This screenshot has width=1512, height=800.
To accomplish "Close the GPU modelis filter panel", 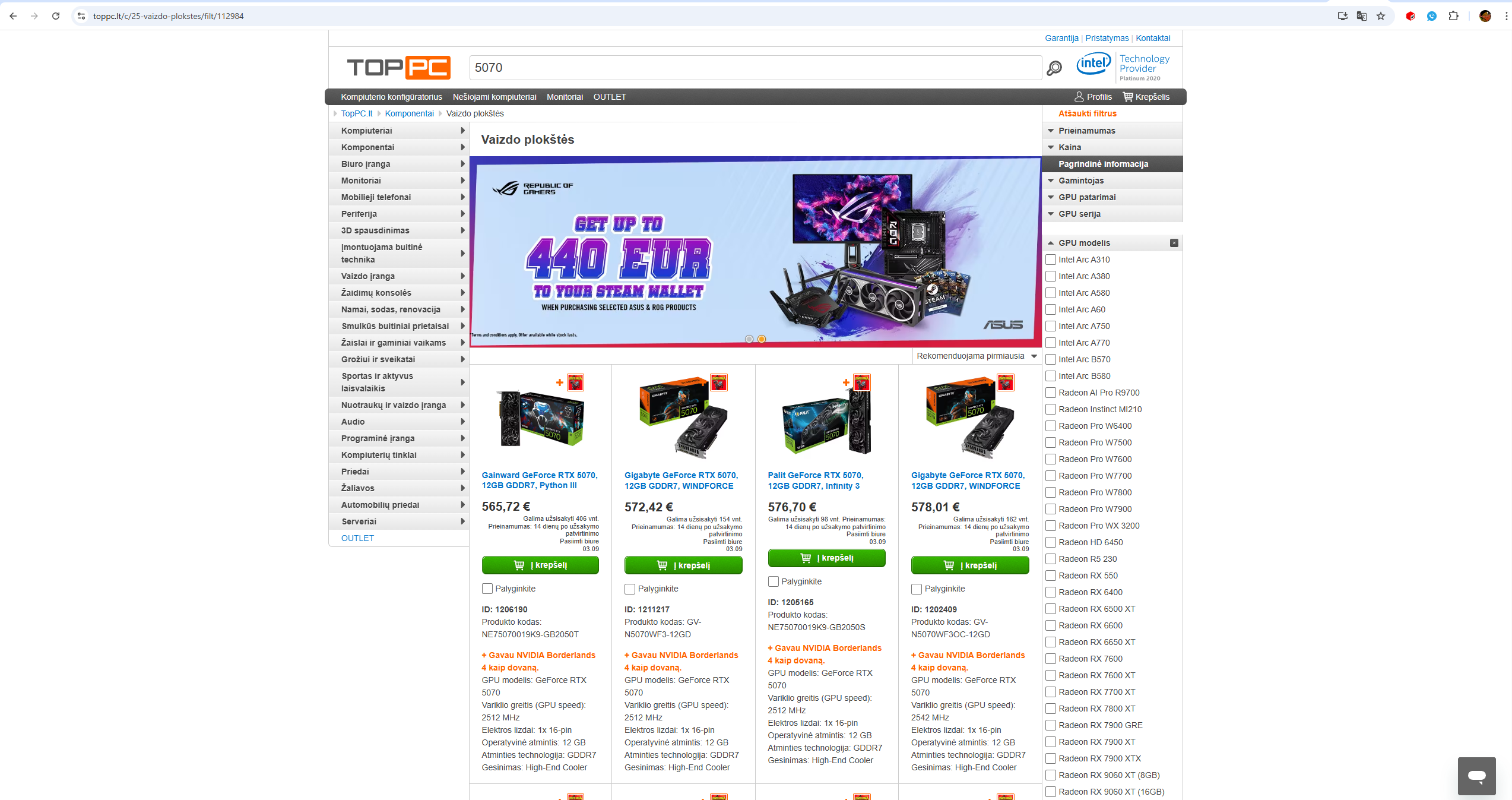I will [x=1174, y=243].
